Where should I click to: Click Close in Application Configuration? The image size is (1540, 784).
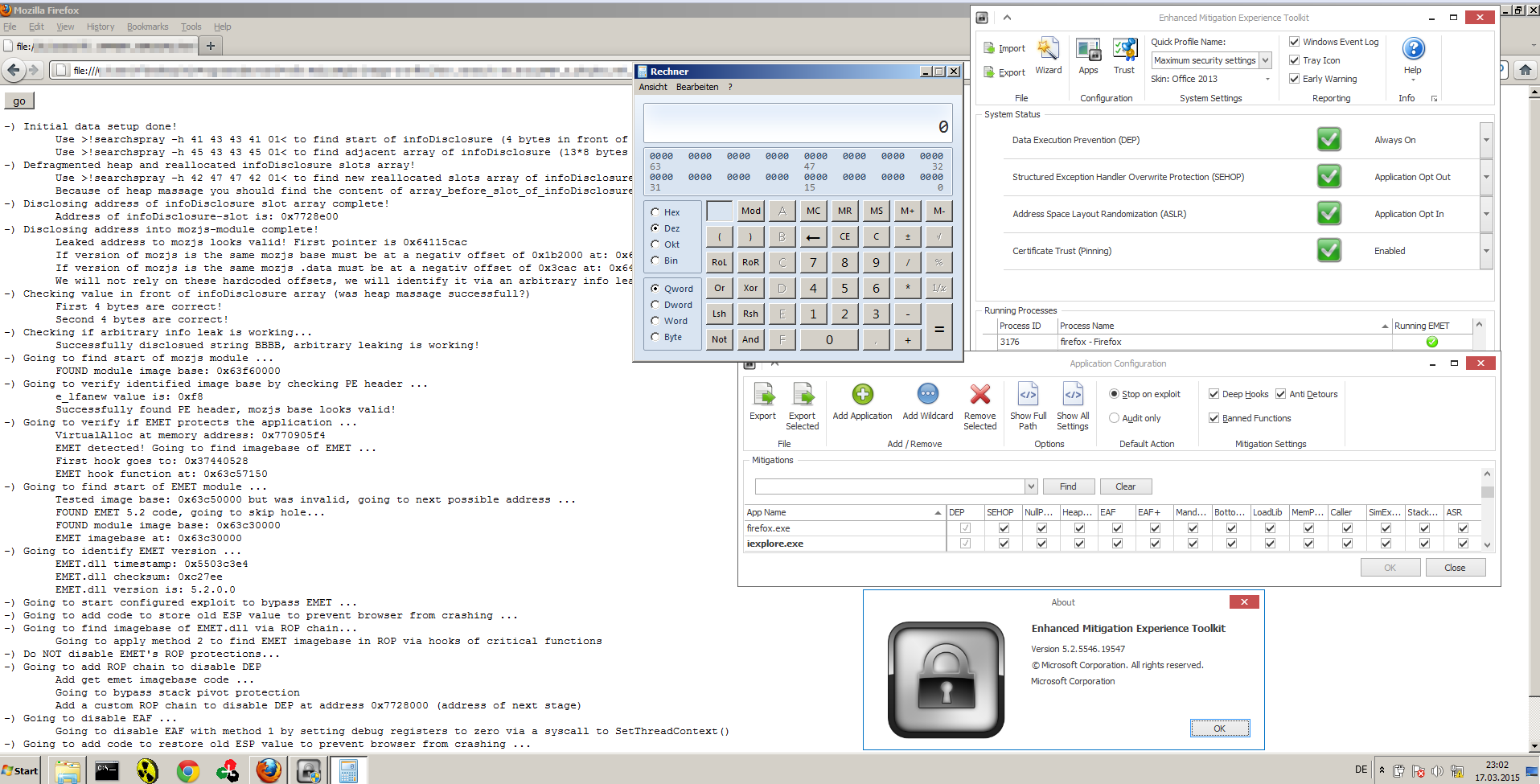point(1455,568)
